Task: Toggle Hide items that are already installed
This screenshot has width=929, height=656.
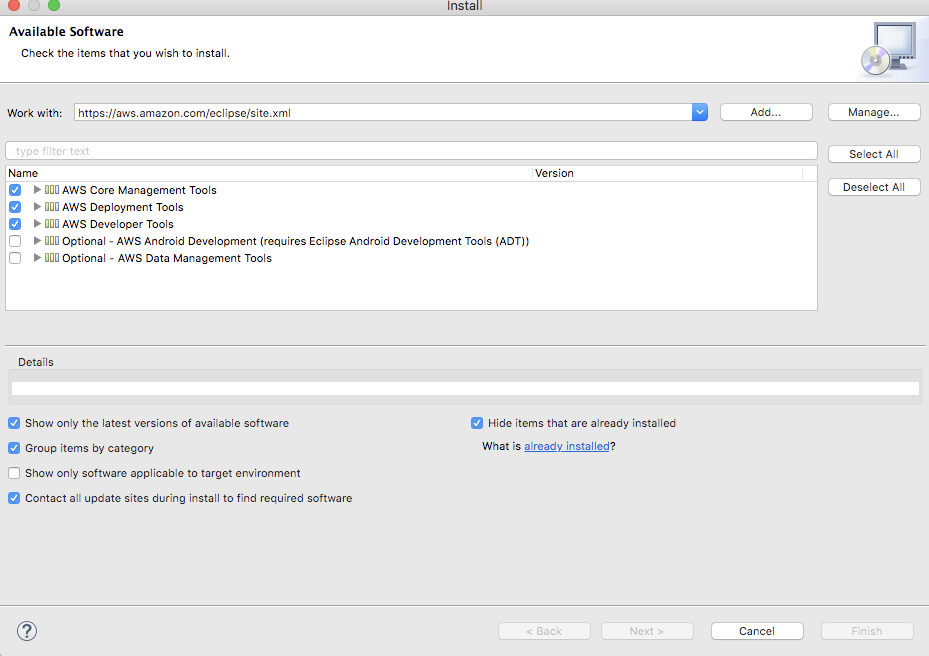Action: pos(477,423)
